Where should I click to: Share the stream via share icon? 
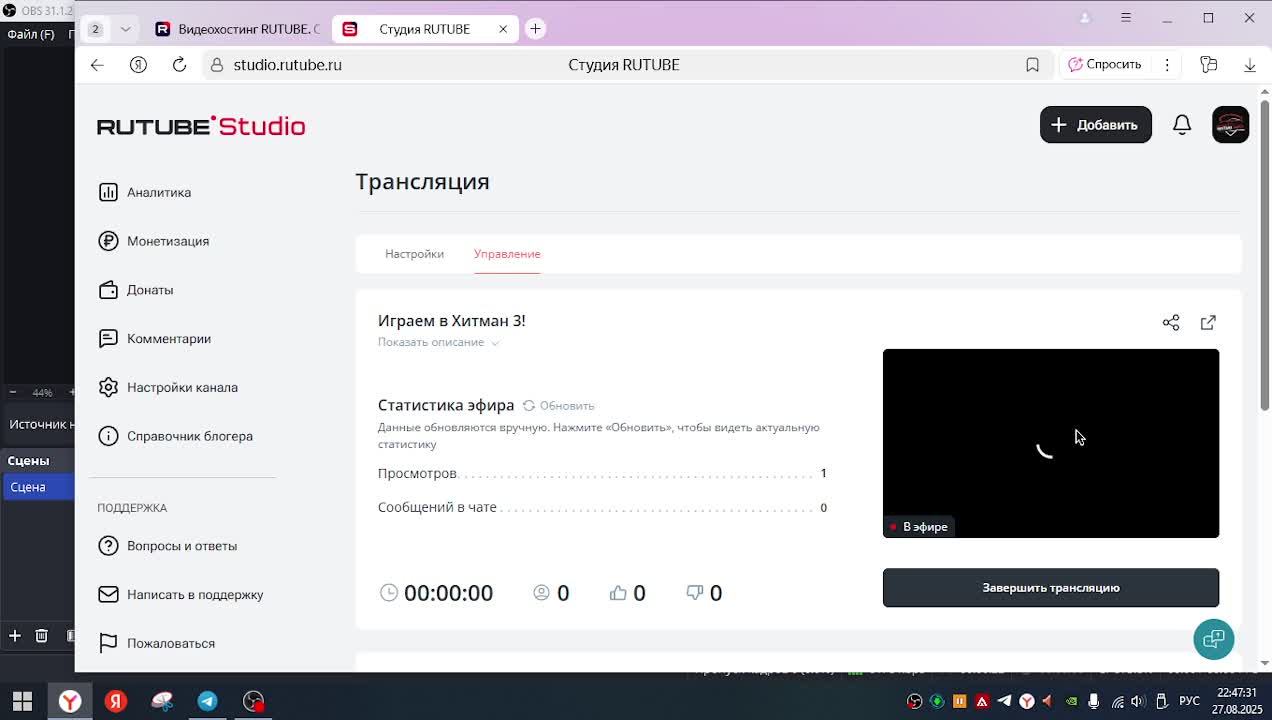(1171, 322)
